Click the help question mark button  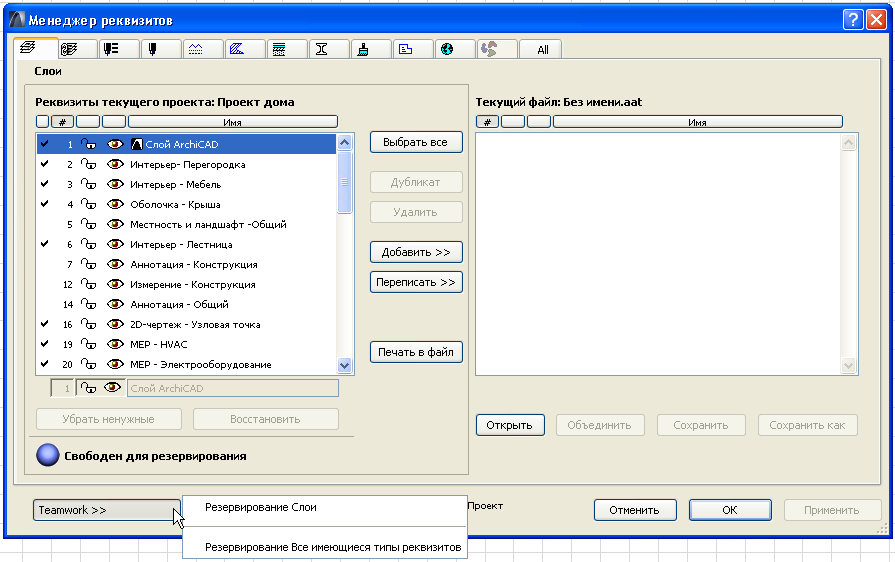(x=852, y=20)
